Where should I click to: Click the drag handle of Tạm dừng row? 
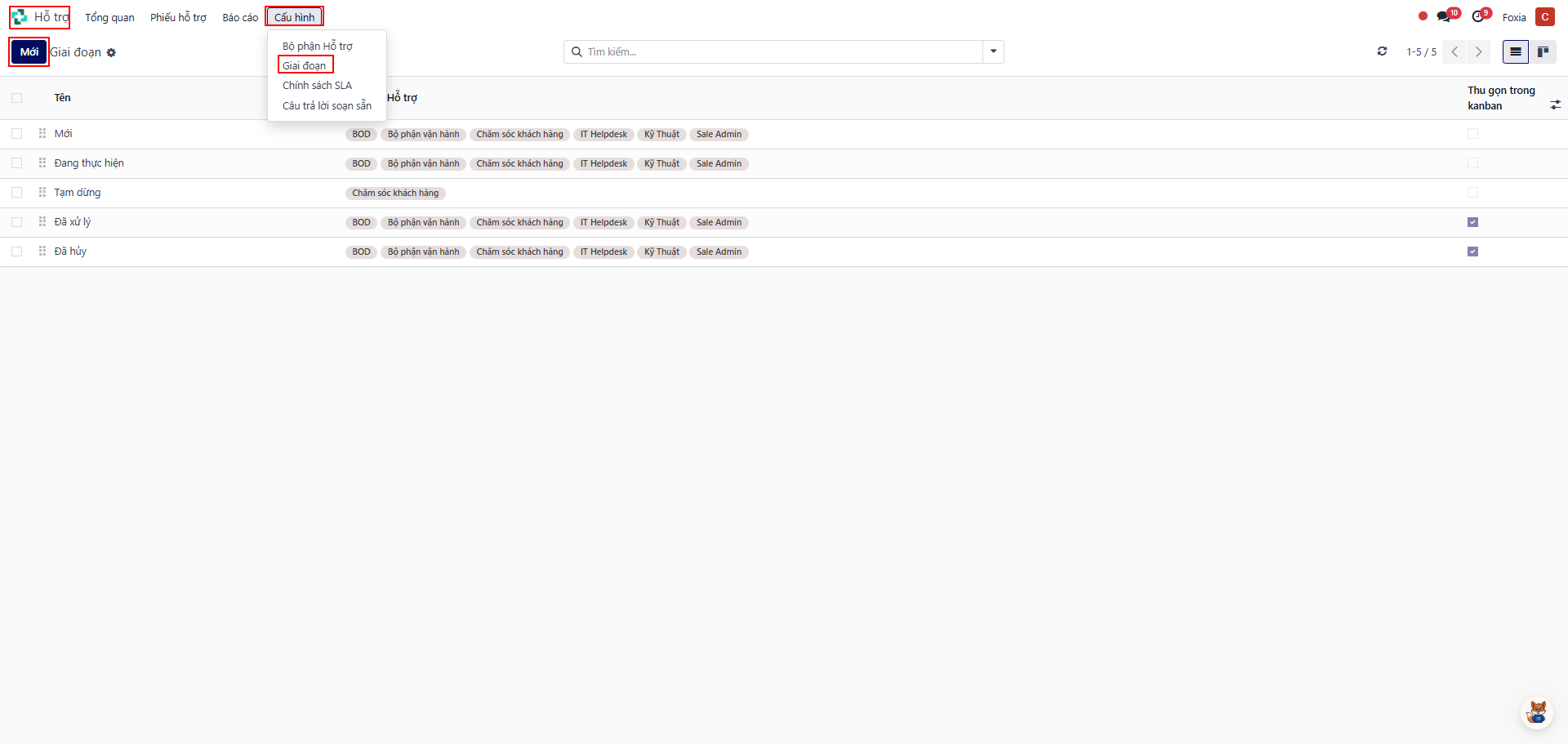42,193
